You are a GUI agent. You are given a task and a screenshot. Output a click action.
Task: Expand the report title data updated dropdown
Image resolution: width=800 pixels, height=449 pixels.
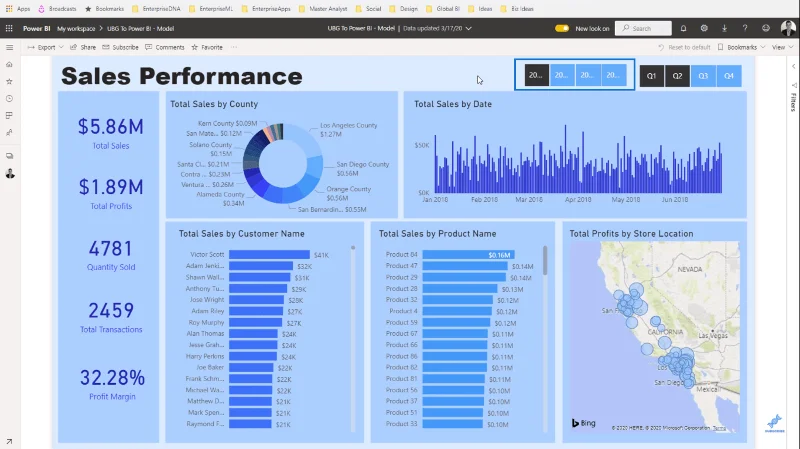(469, 29)
